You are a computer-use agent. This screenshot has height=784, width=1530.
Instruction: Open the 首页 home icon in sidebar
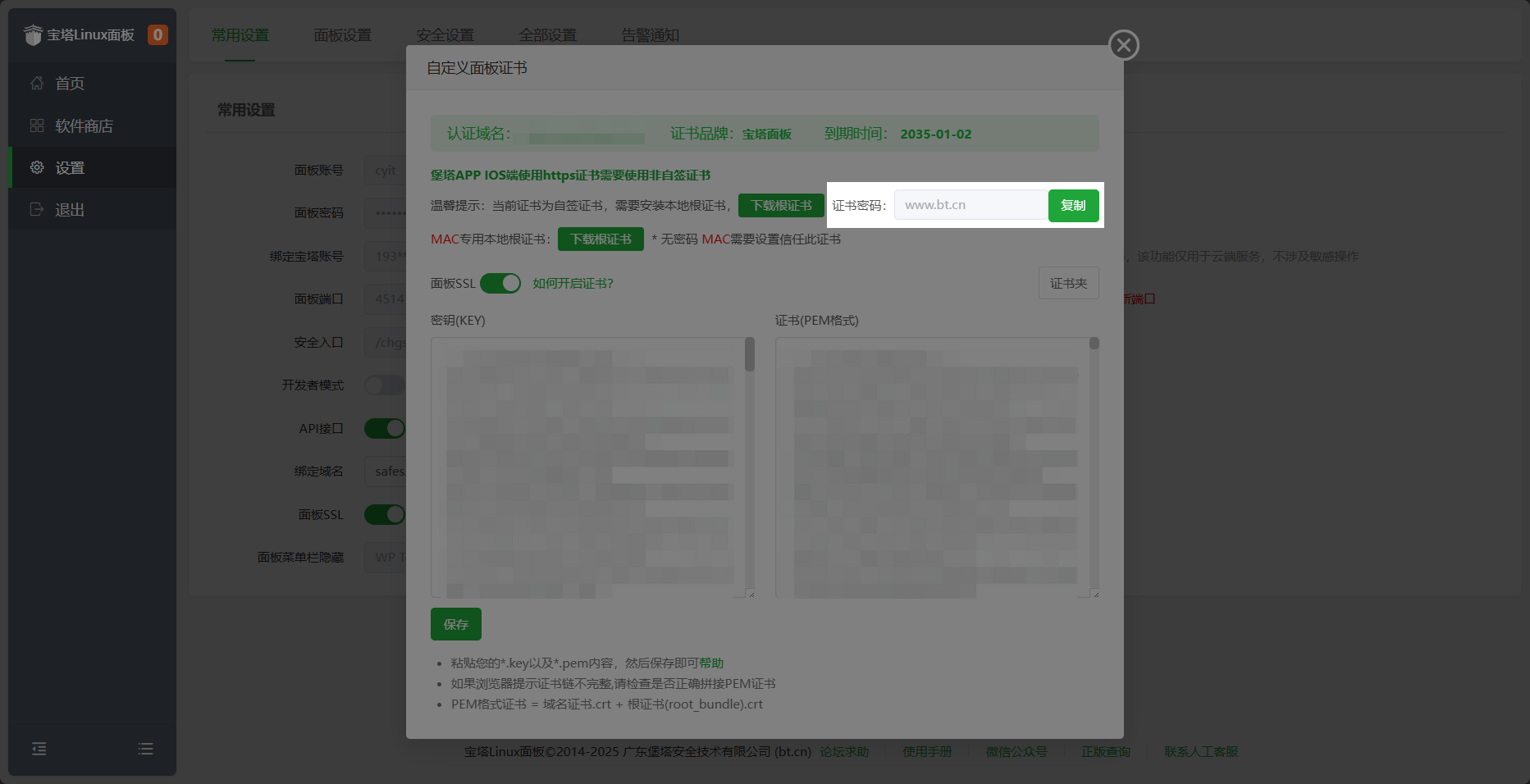pyautogui.click(x=36, y=83)
